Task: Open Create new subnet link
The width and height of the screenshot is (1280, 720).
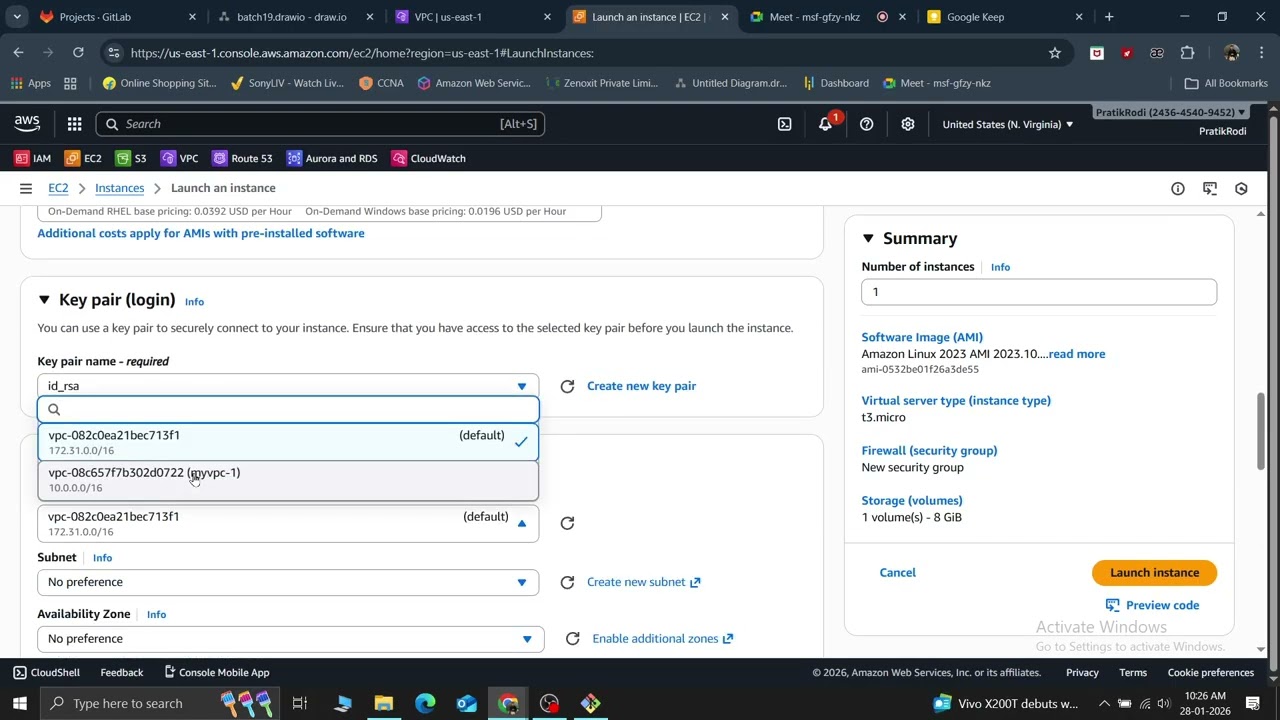Action: coord(643,582)
